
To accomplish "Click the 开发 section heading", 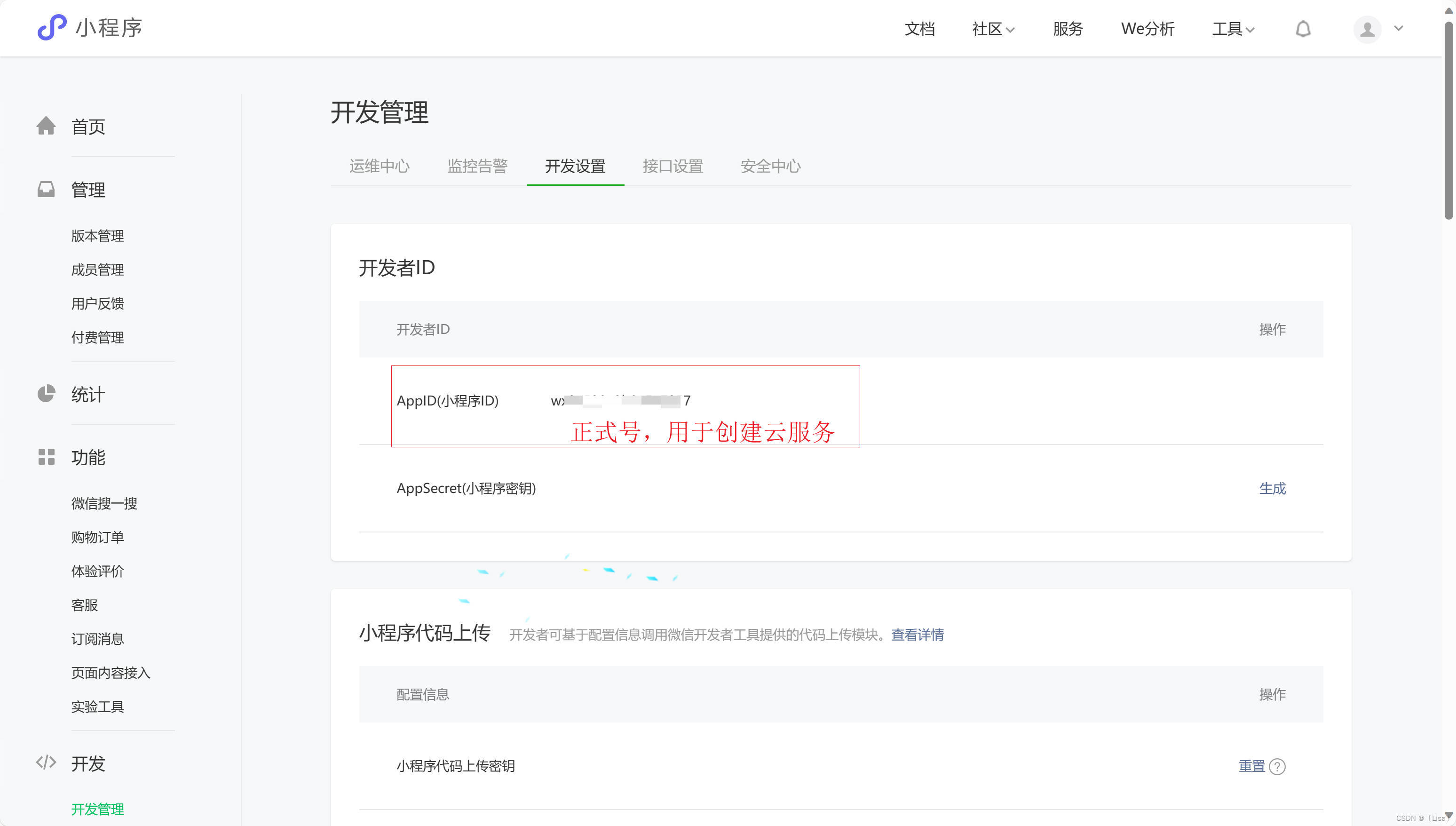I will [88, 763].
